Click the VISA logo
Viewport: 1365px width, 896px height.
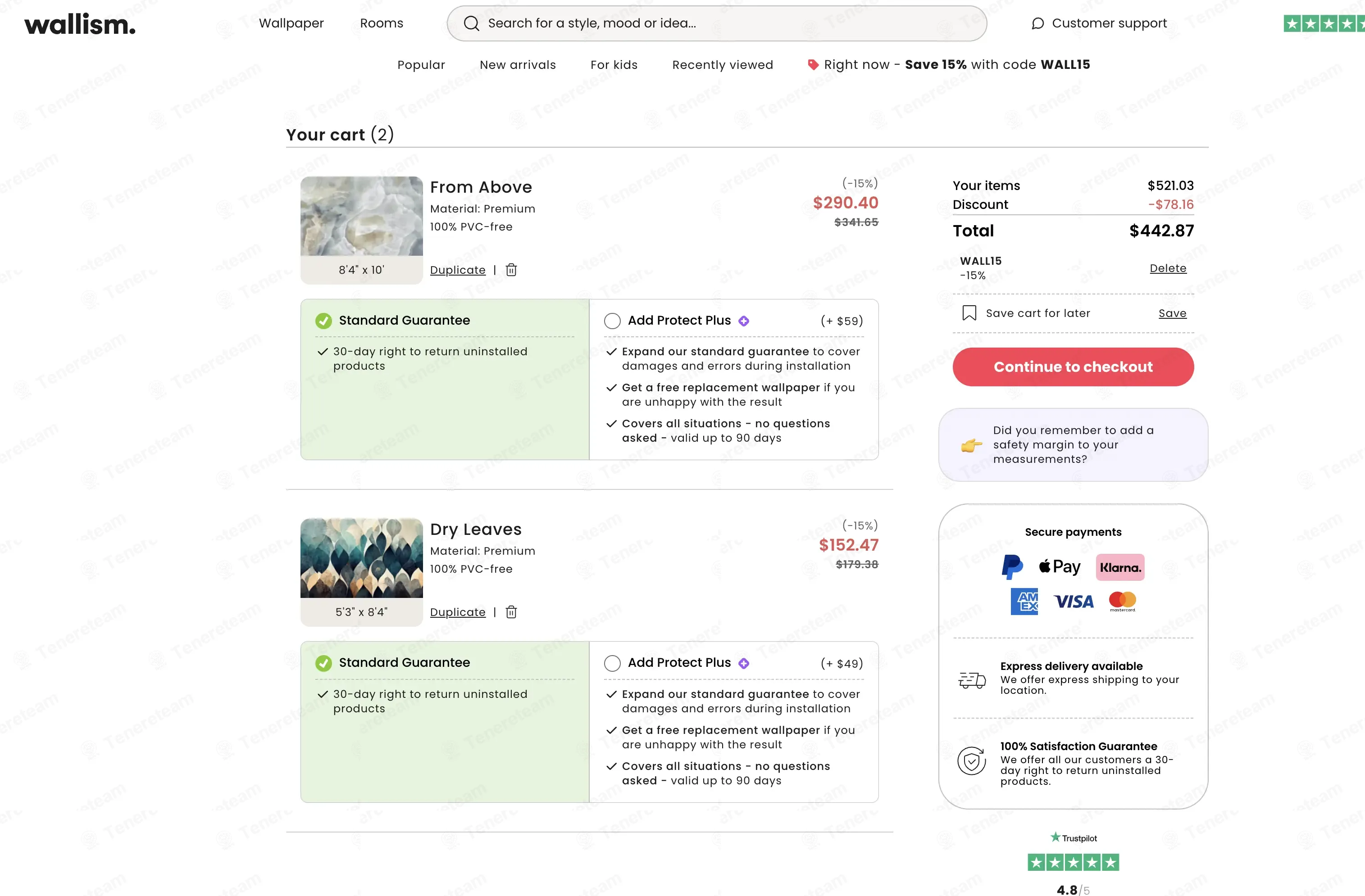(x=1074, y=602)
